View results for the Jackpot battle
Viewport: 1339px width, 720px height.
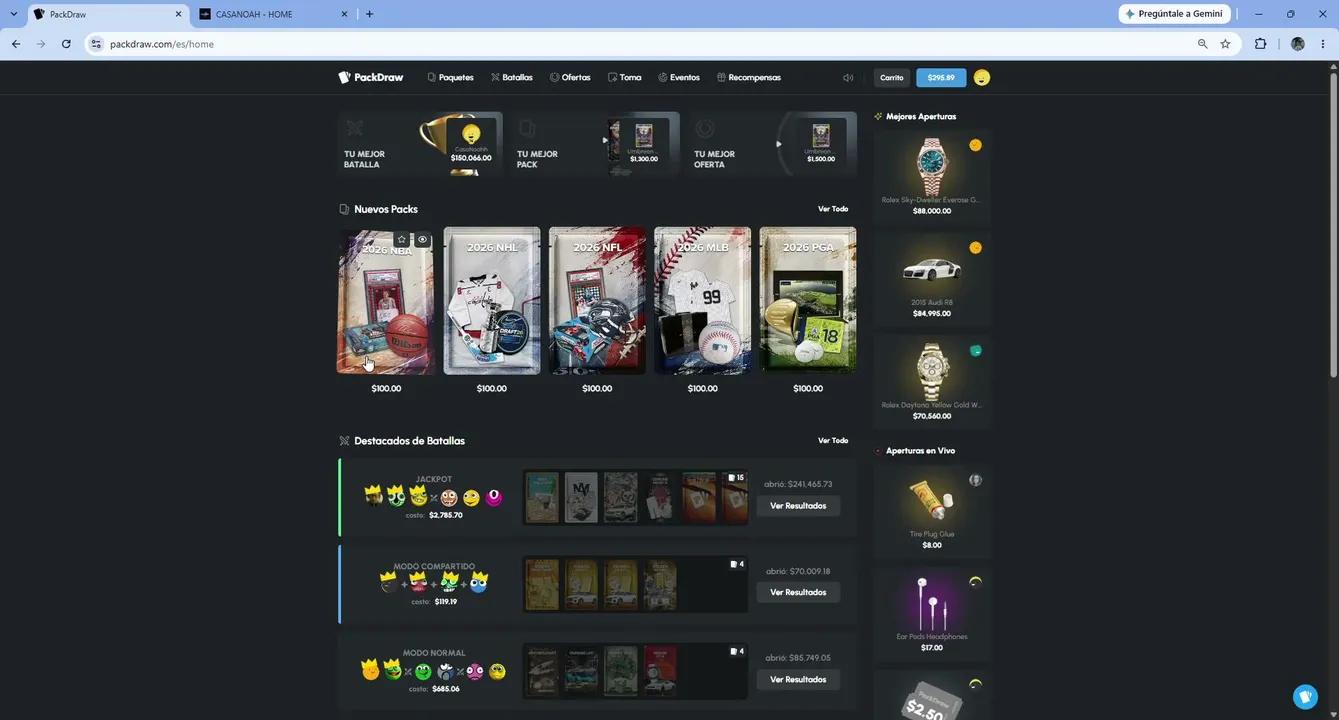(798, 506)
